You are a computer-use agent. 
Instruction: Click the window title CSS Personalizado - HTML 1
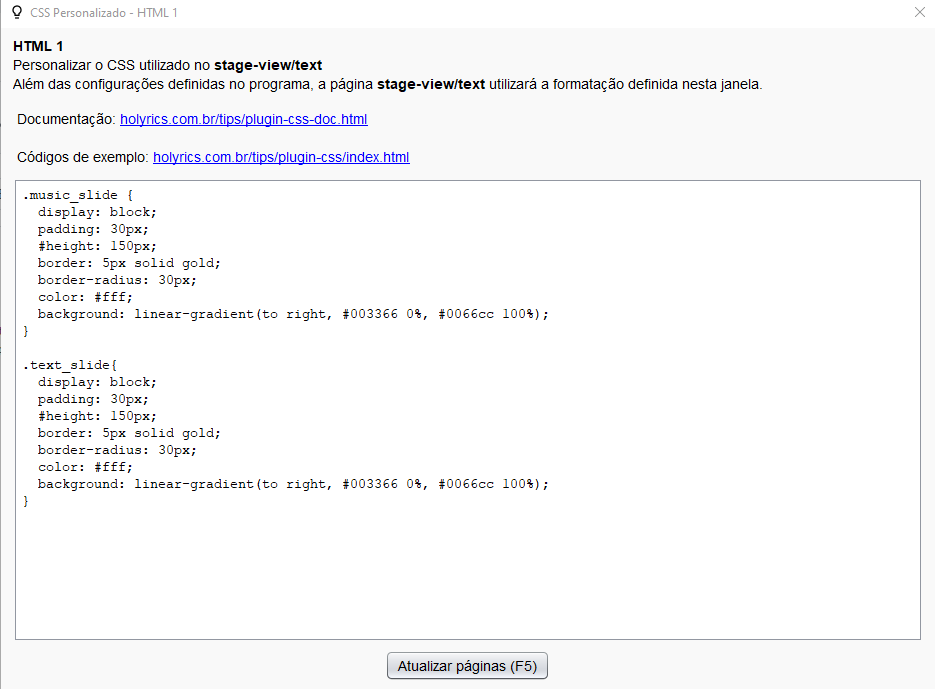(x=104, y=13)
